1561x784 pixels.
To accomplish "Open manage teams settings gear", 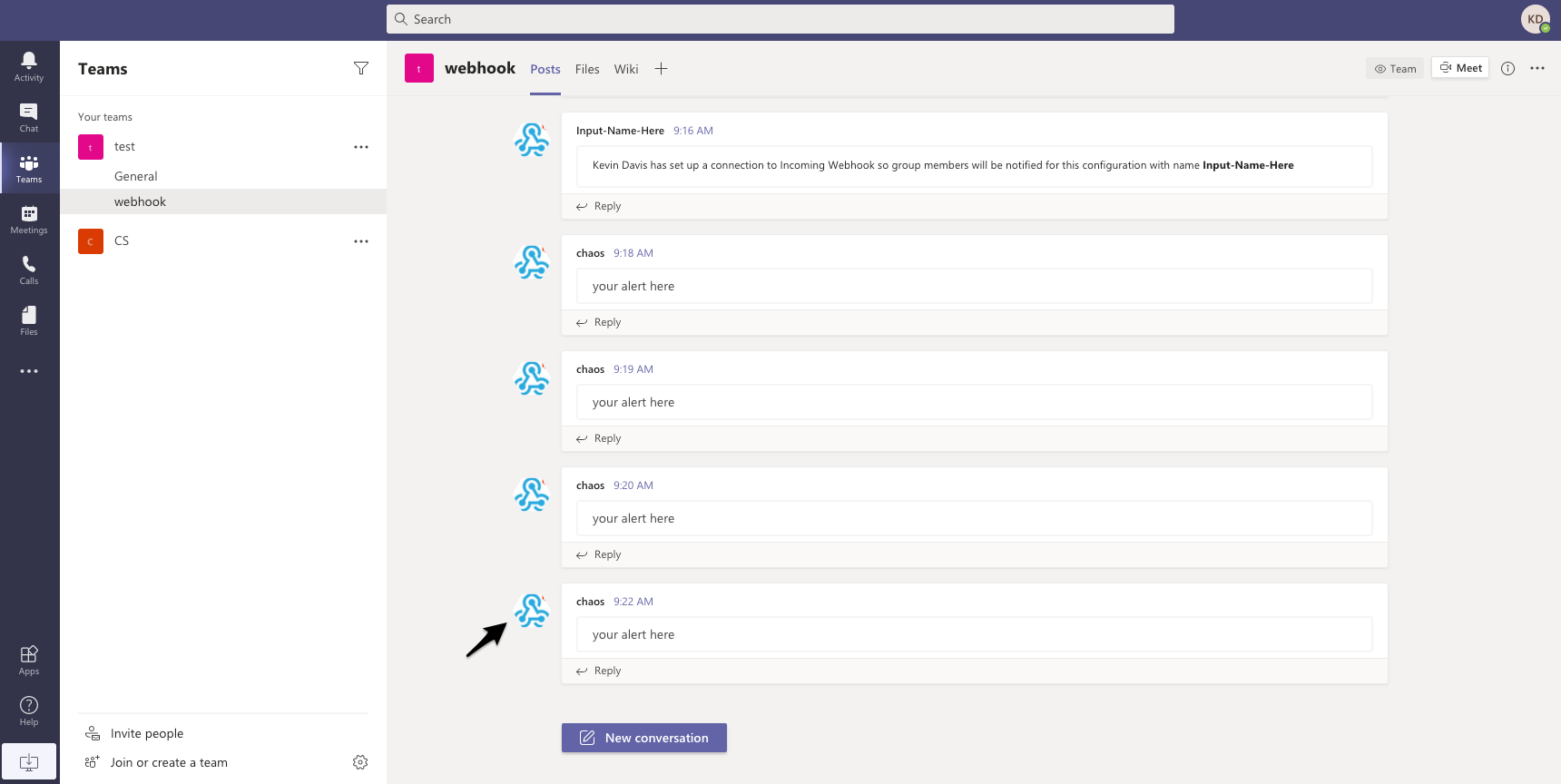I will [360, 762].
